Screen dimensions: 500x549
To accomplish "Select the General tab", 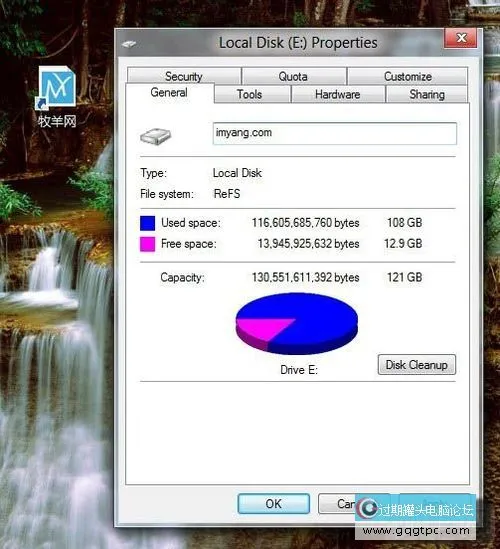I will point(169,92).
